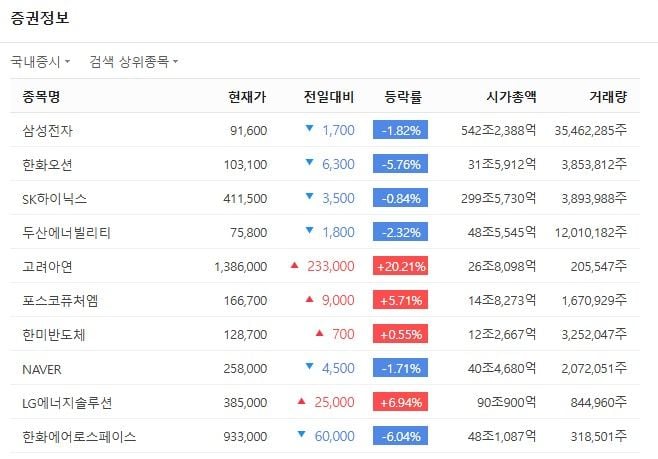Image resolution: width=658 pixels, height=459 pixels.
Task: Click the blue down arrow for 삼성전자
Action: [x=309, y=129]
